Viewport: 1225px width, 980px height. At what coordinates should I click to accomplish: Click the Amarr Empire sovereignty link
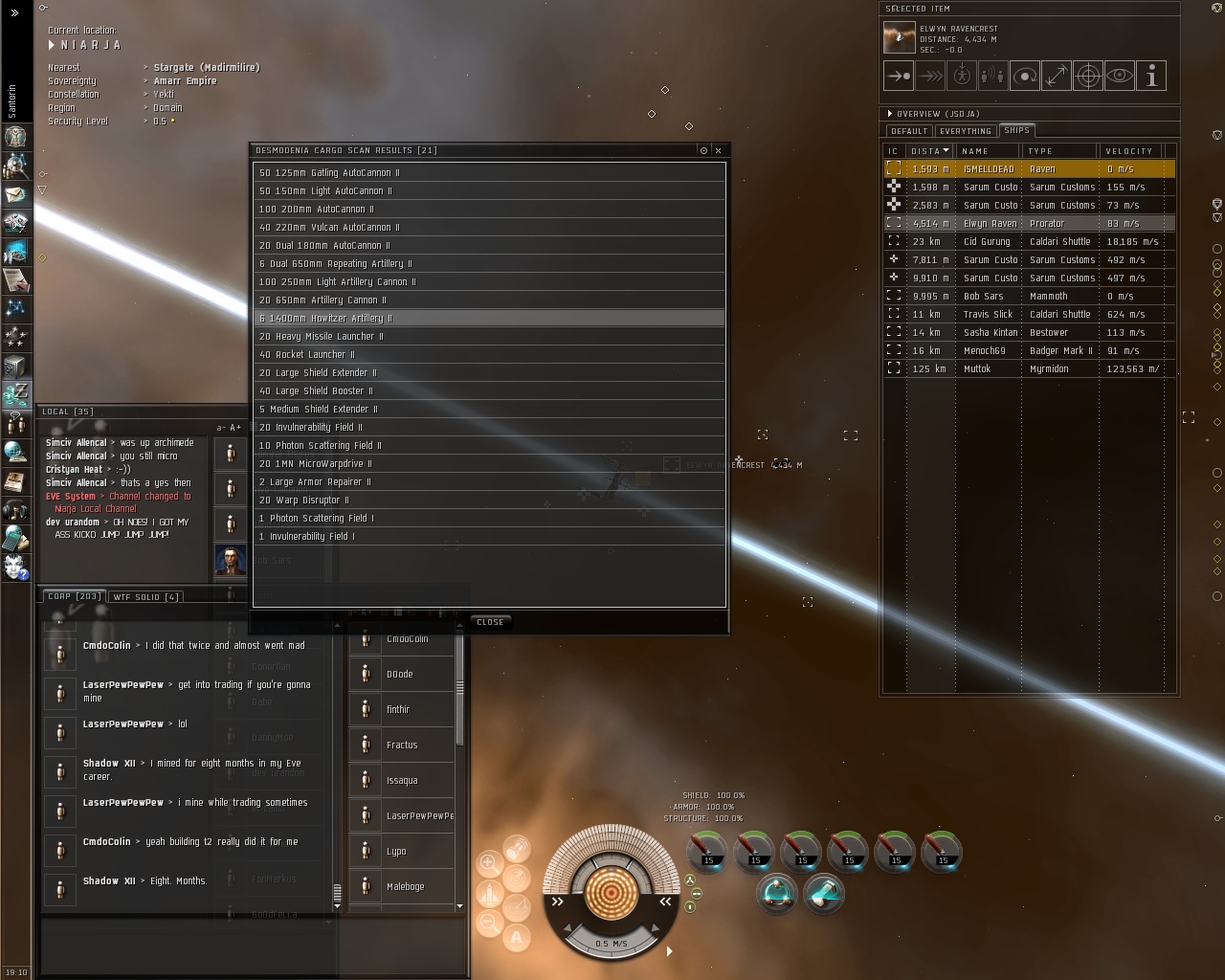[x=185, y=81]
